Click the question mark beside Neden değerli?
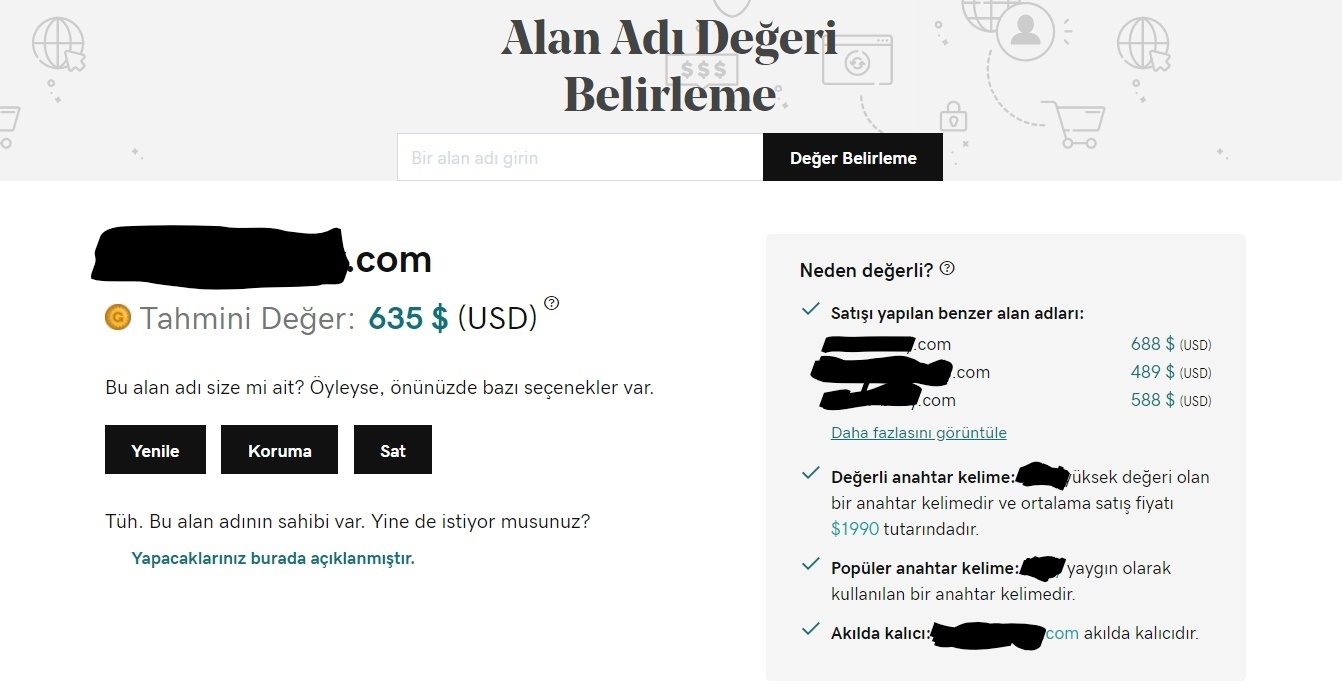 tap(947, 268)
